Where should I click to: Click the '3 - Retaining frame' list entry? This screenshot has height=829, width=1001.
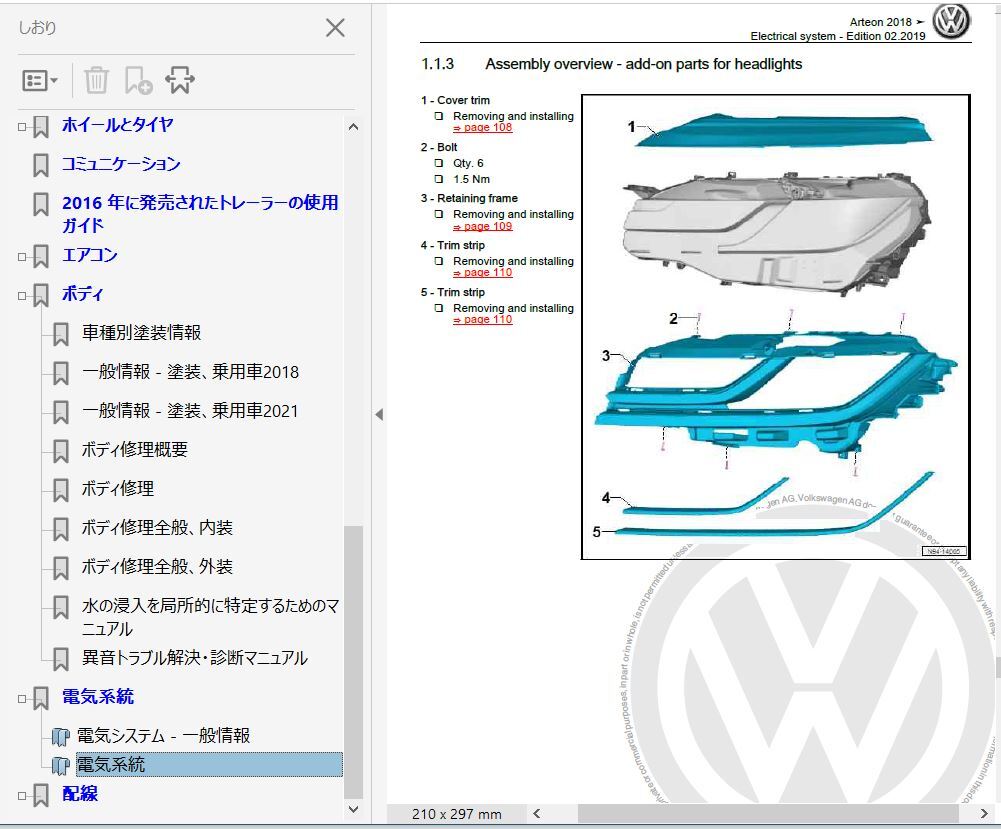tap(469, 198)
